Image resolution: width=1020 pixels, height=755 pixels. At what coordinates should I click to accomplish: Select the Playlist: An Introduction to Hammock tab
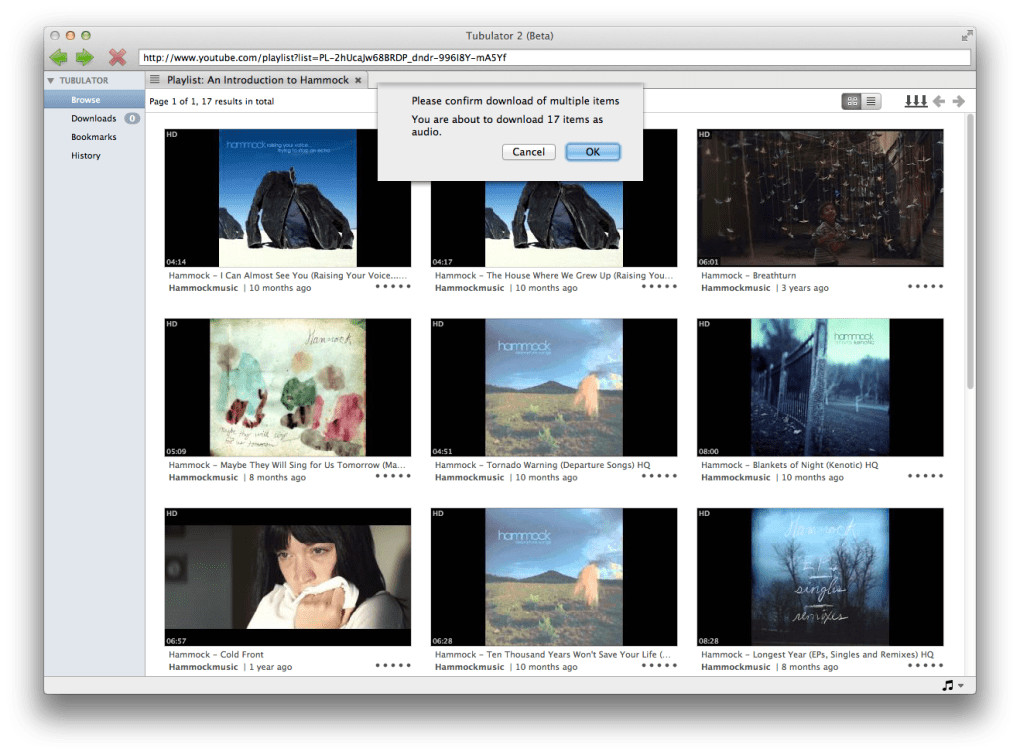[x=258, y=80]
